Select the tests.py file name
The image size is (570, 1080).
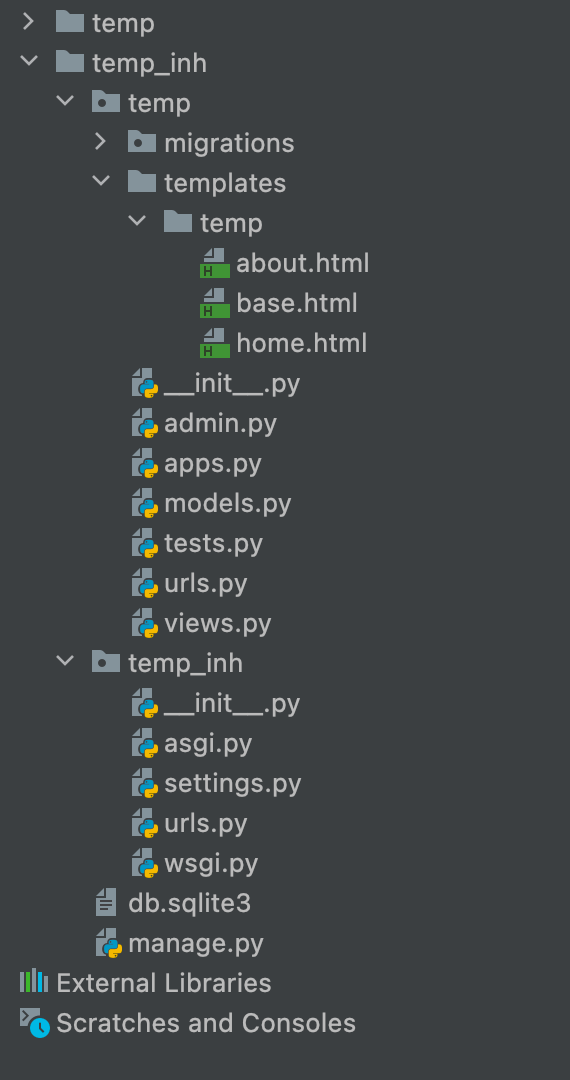pyautogui.click(x=213, y=544)
